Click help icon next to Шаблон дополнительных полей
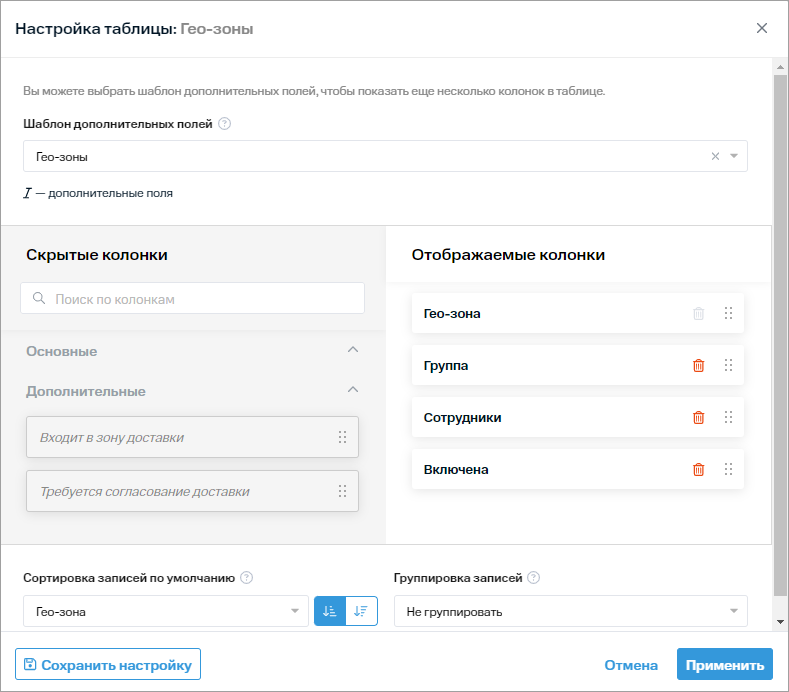The height and width of the screenshot is (692, 789). pyautogui.click(x=224, y=124)
